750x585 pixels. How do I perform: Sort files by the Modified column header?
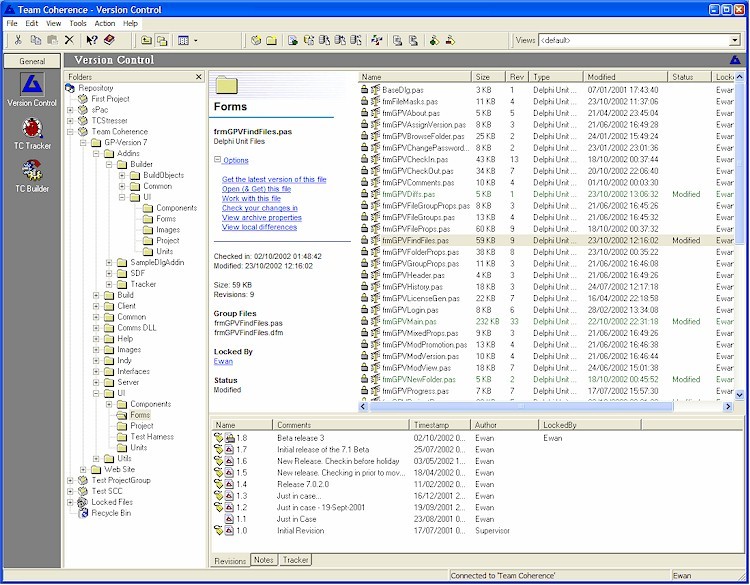point(625,77)
